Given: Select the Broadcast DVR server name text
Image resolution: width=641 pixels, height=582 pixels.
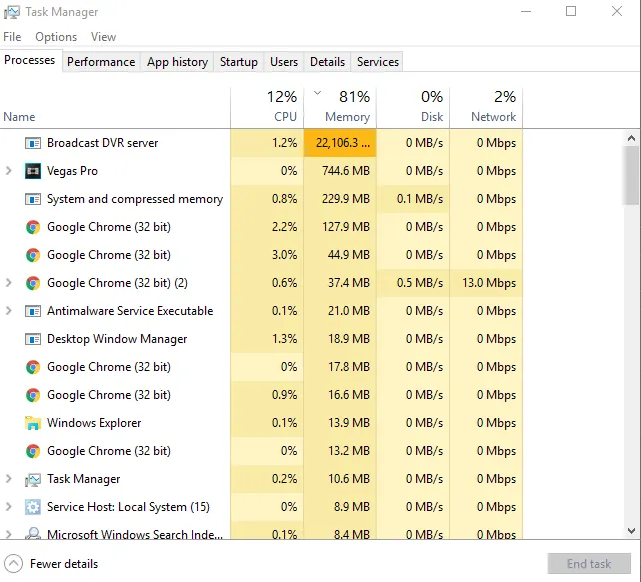Looking at the screenshot, I should click(102, 143).
